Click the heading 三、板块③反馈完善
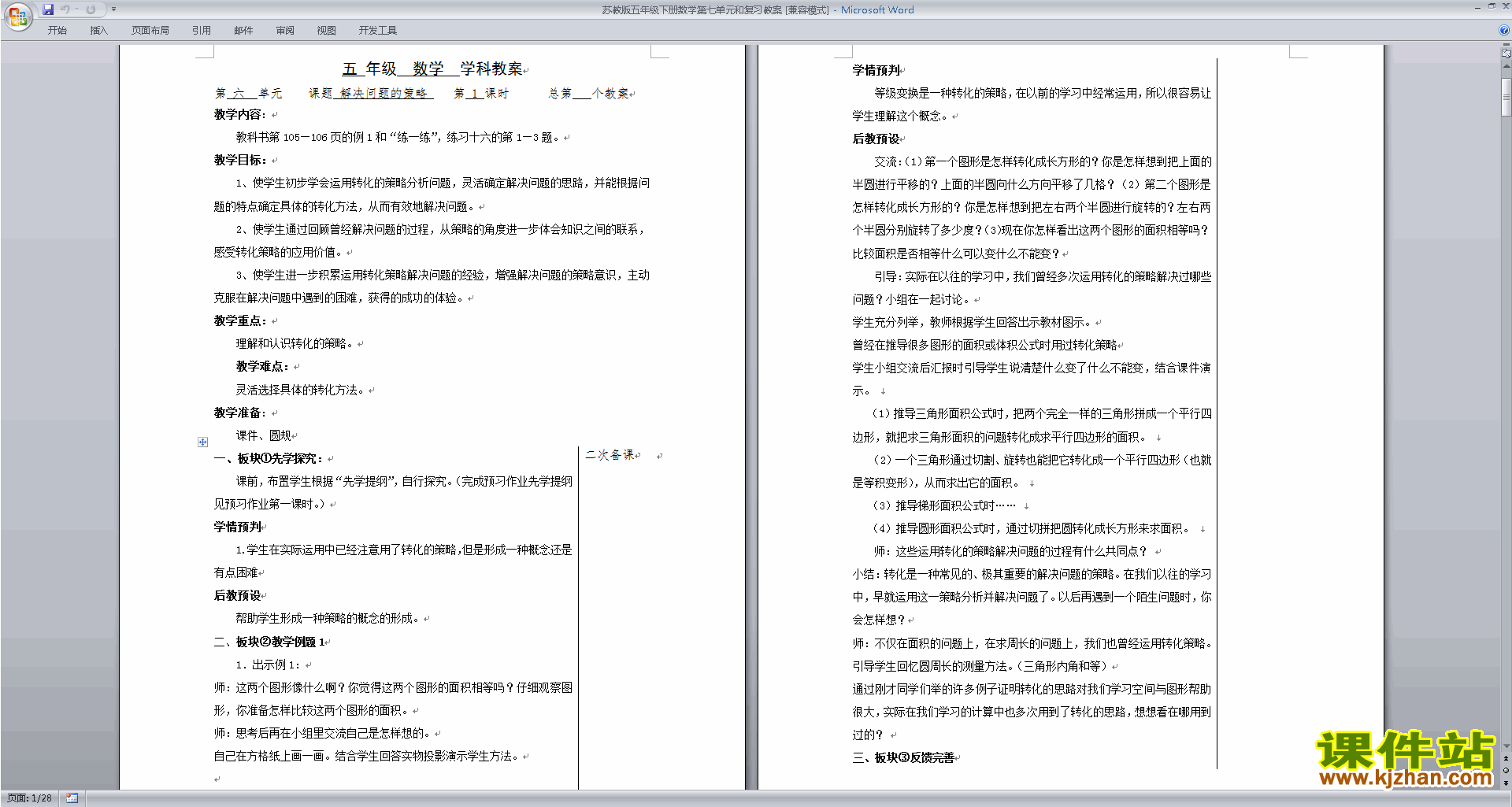Image resolution: width=1512 pixels, height=807 pixels. (903, 757)
